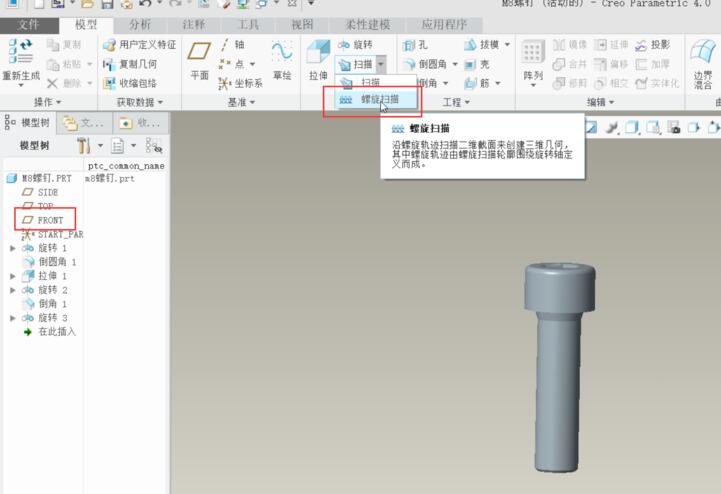Open model tree settings hammer icon
Screen dimensions: 721x494
click(84, 146)
